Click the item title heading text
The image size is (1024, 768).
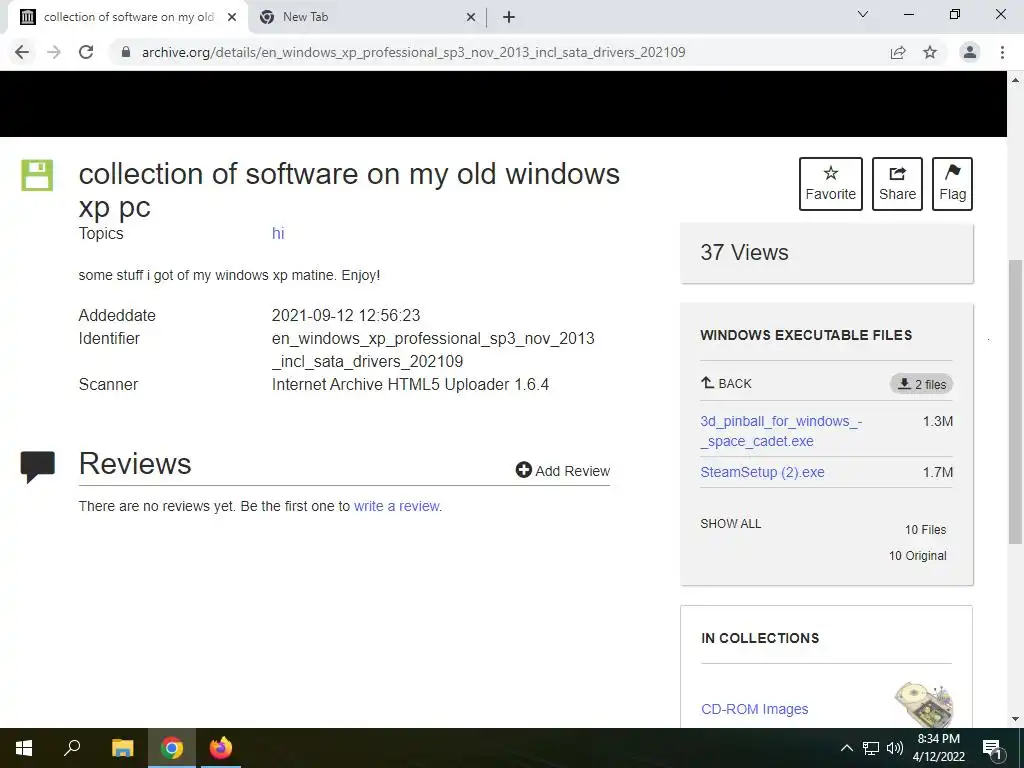[x=349, y=190]
